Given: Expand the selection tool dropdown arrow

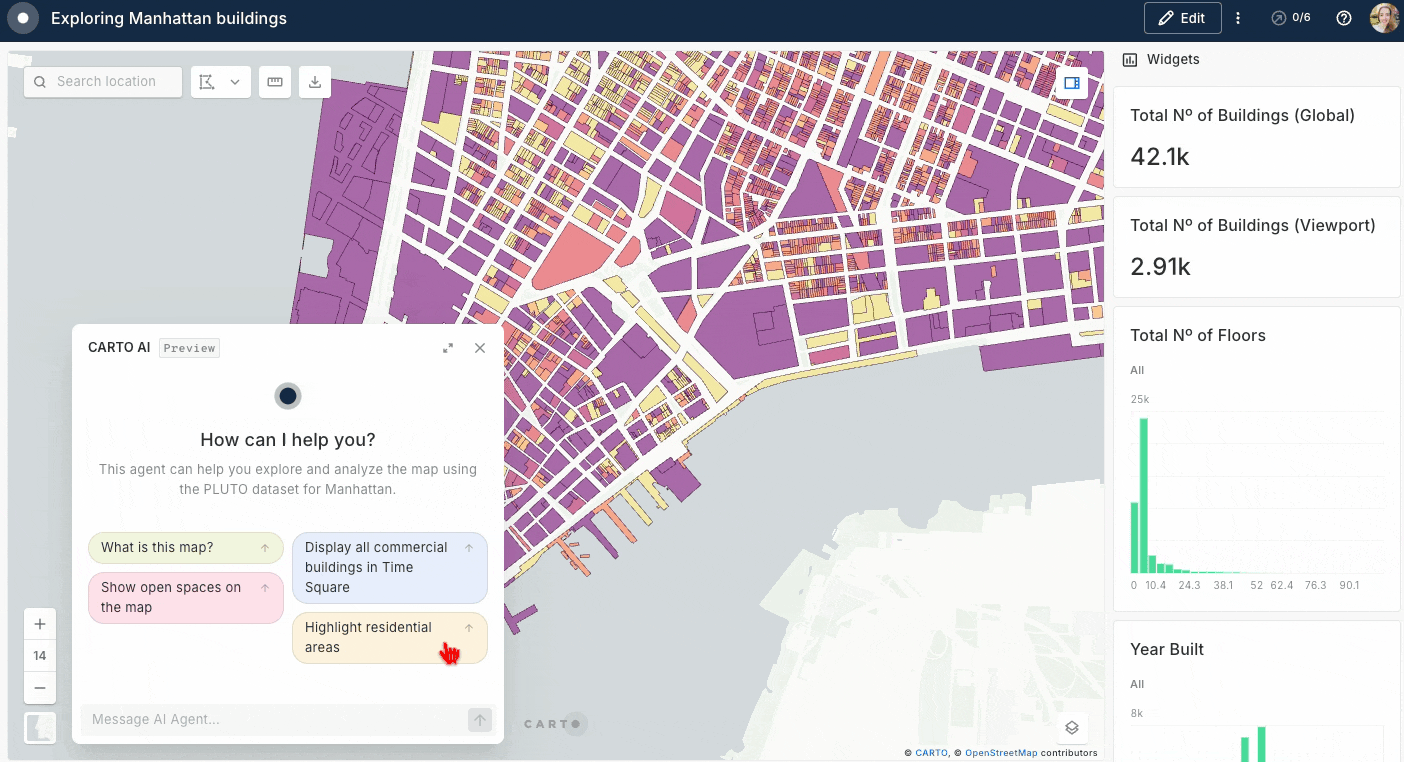Looking at the screenshot, I should pyautogui.click(x=235, y=82).
